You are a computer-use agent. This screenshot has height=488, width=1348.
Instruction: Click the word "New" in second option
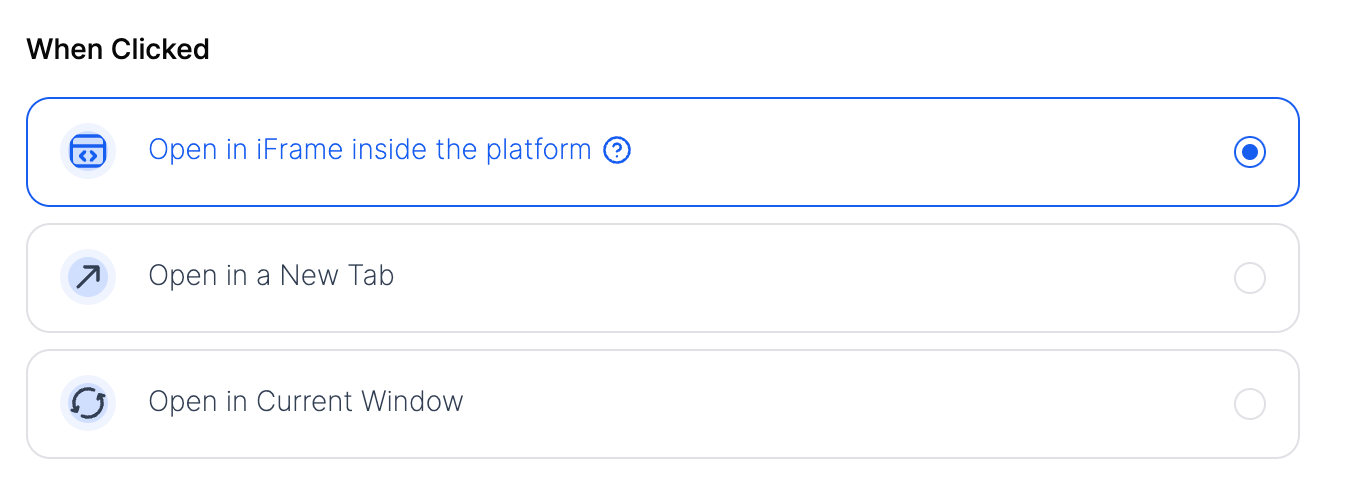pyautogui.click(x=310, y=276)
